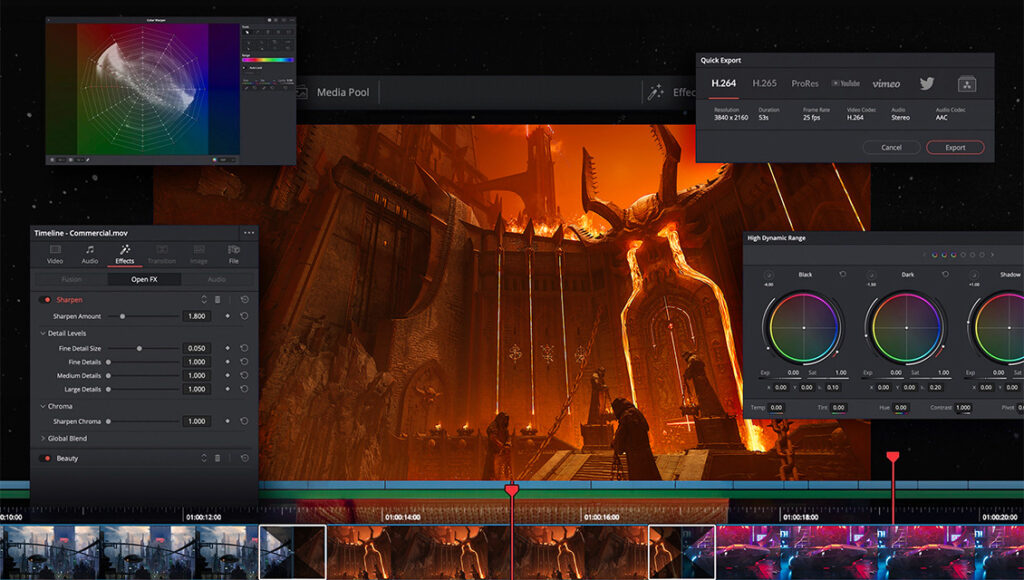Expand the Global Blend section
Viewport: 1024px width, 580px height.
(x=43, y=438)
